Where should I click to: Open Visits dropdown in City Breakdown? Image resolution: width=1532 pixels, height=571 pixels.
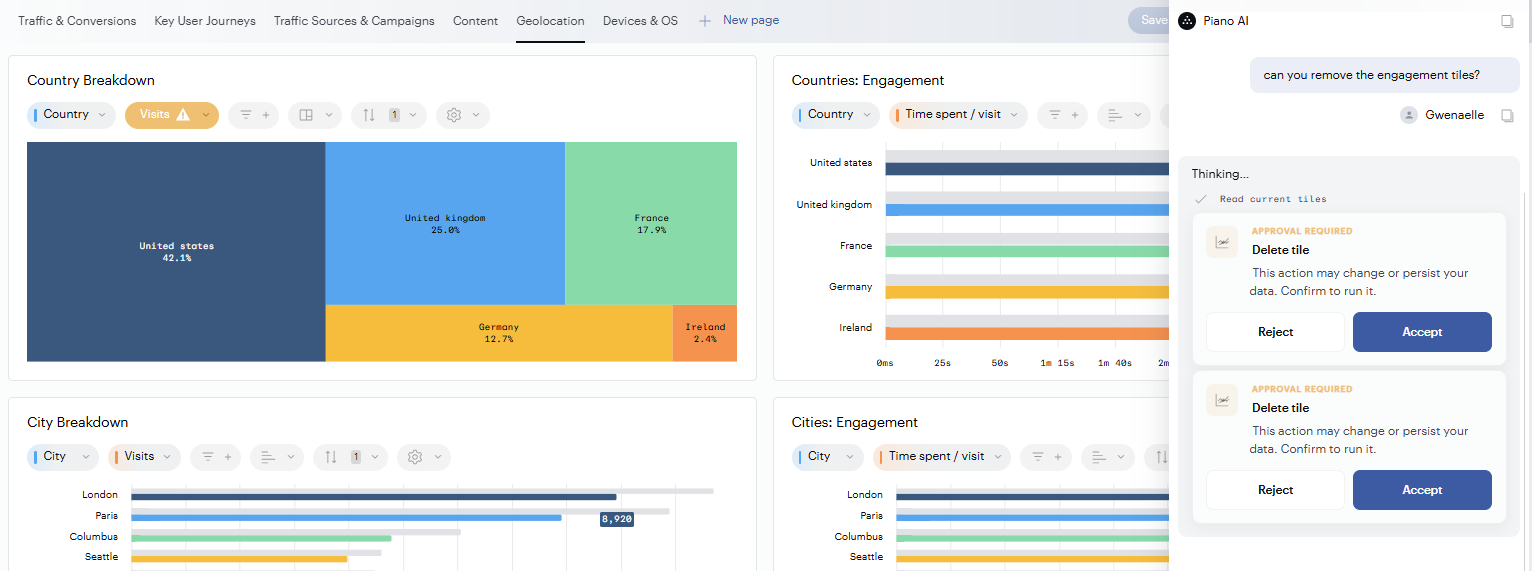[144, 457]
